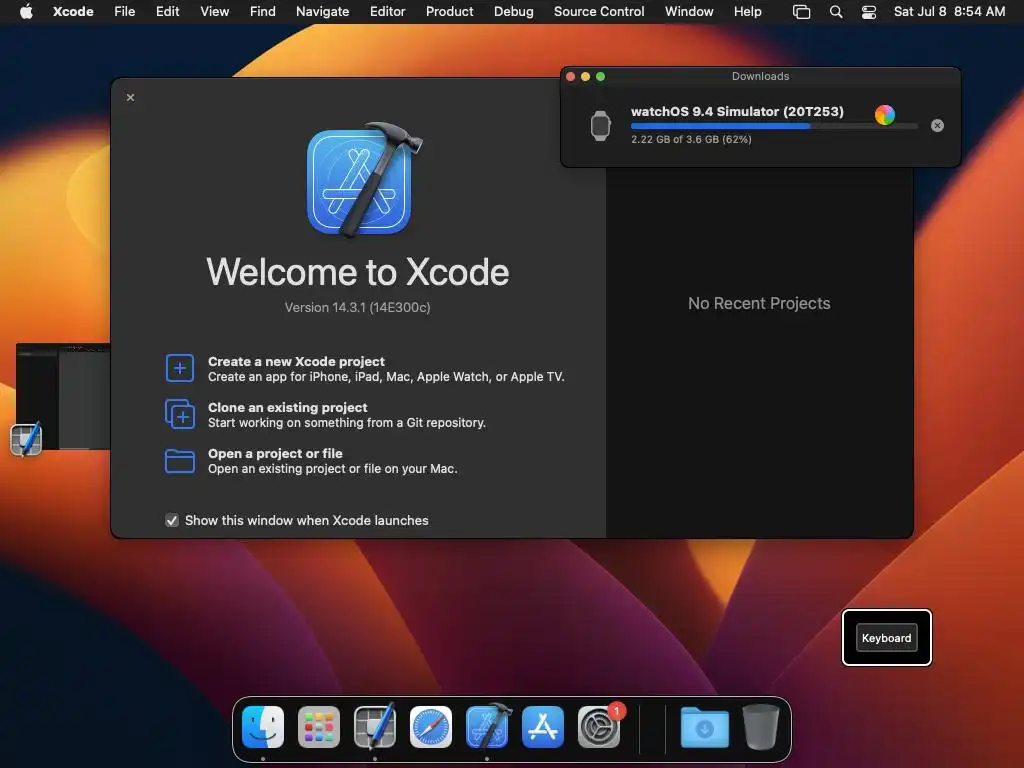
Task: Open the Navigate menu
Action: pyautogui.click(x=322, y=11)
